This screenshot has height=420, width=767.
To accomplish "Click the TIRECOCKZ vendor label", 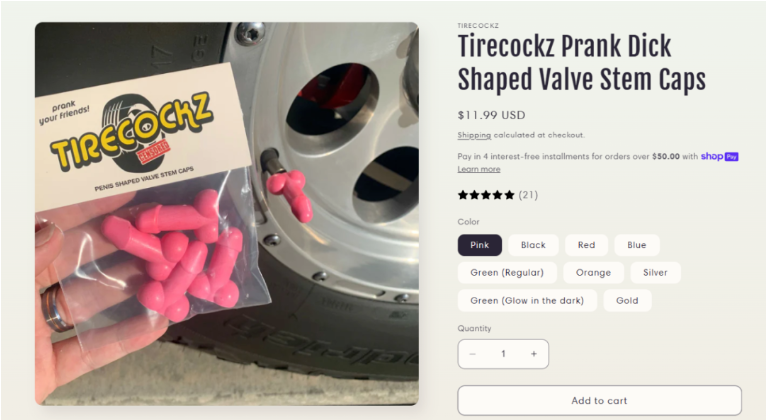I will pos(478,25).
